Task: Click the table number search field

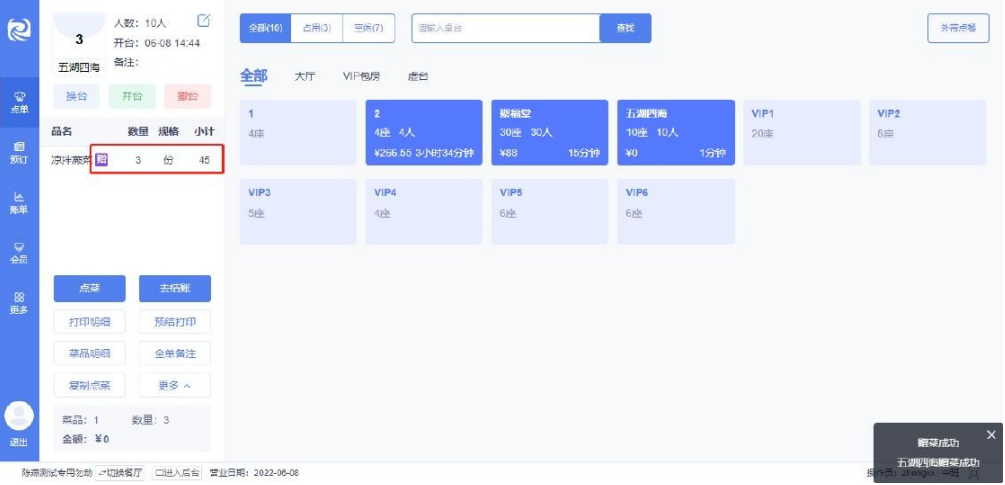Action: coord(506,28)
